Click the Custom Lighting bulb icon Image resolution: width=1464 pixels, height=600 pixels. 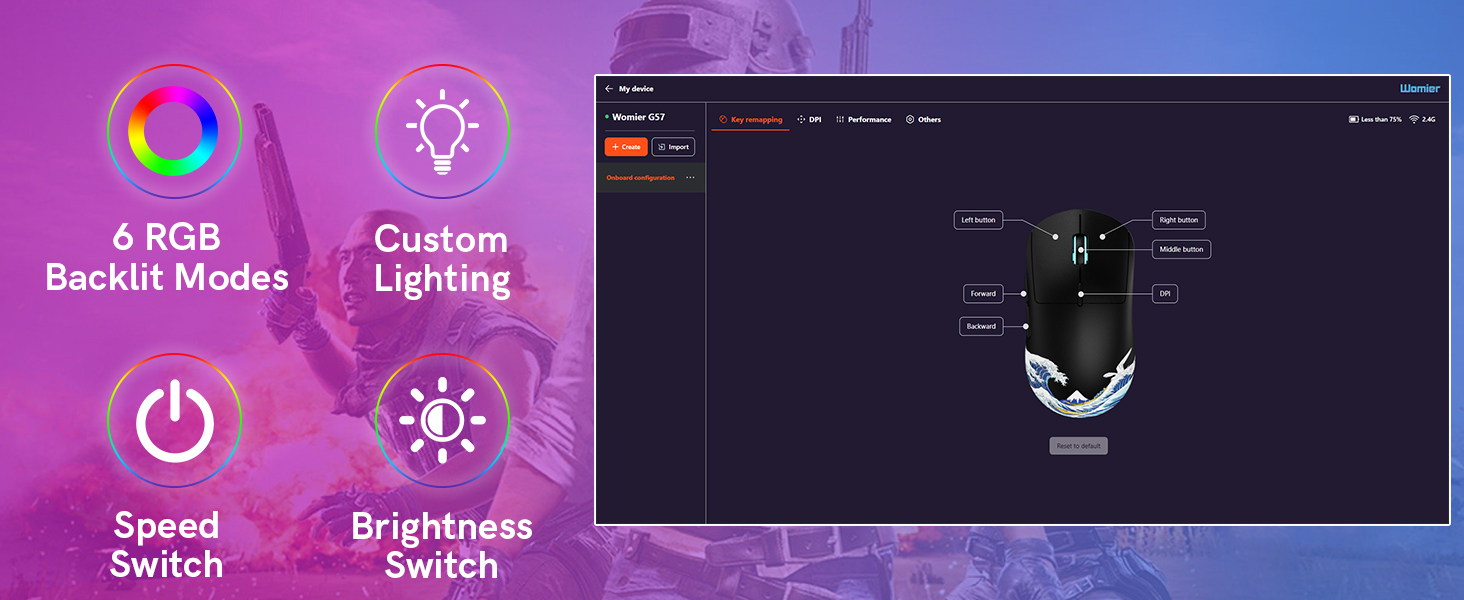(x=442, y=131)
